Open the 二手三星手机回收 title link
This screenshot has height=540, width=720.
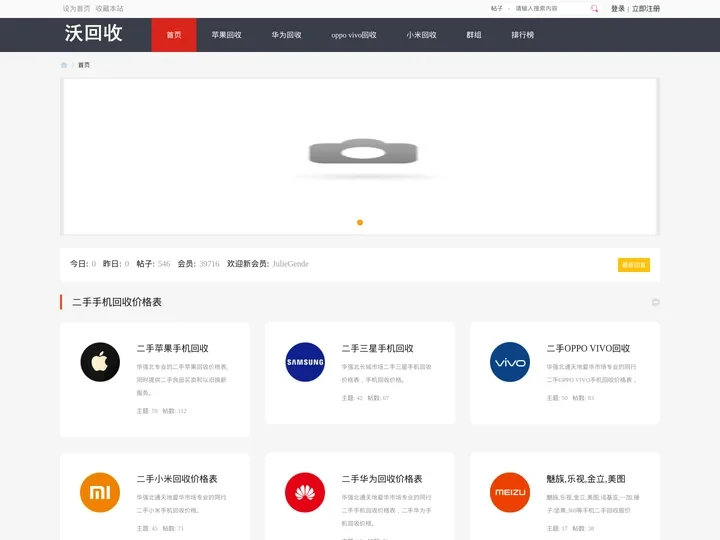[x=377, y=349]
